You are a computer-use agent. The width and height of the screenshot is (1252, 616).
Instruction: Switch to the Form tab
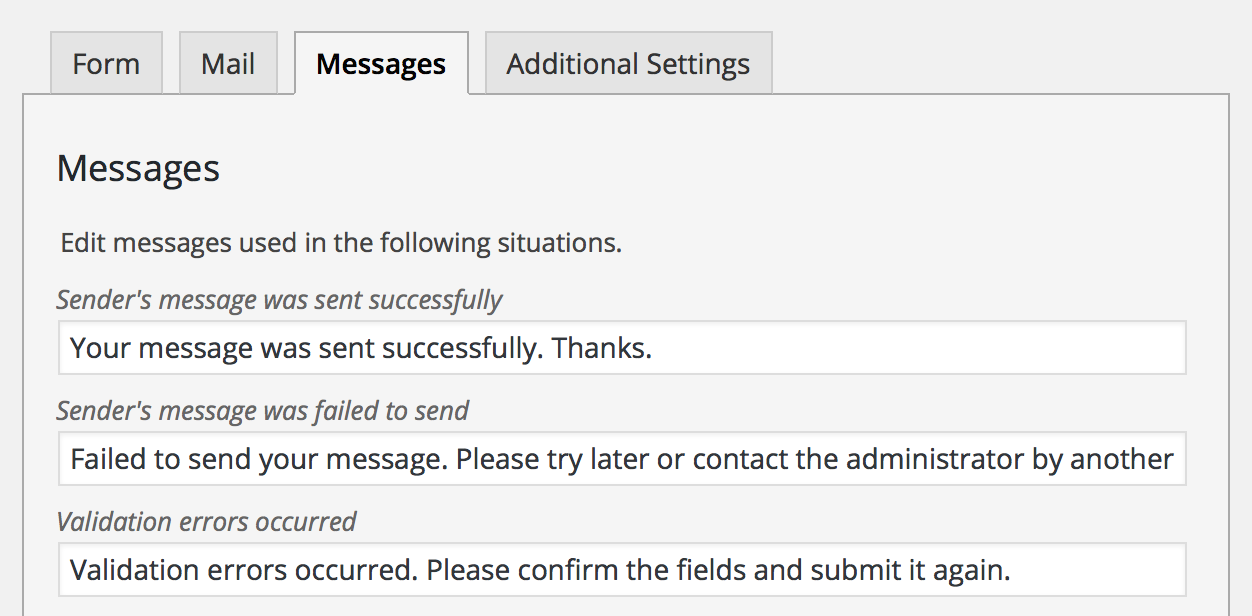click(106, 64)
